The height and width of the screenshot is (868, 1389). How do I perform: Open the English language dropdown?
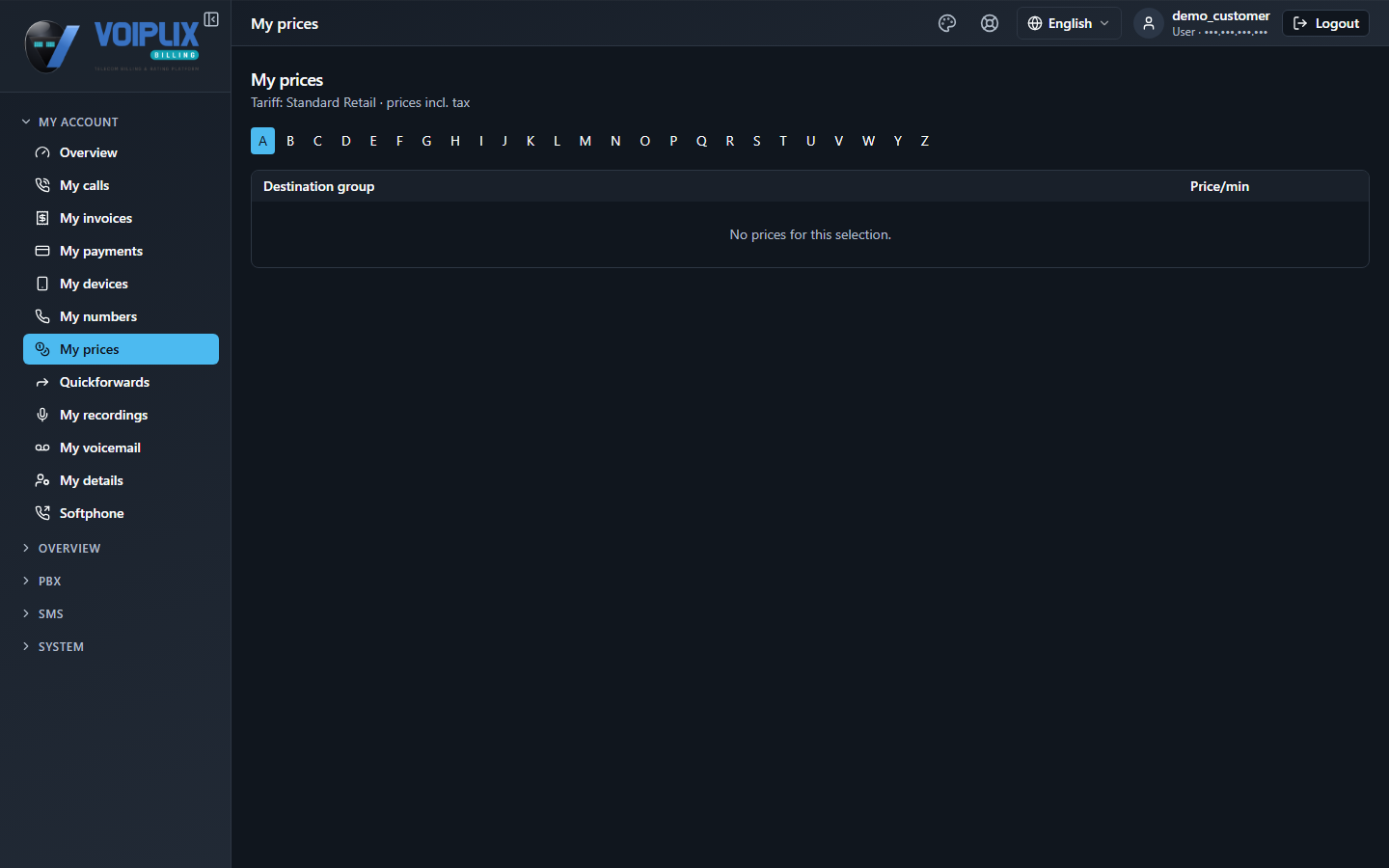(x=1069, y=23)
